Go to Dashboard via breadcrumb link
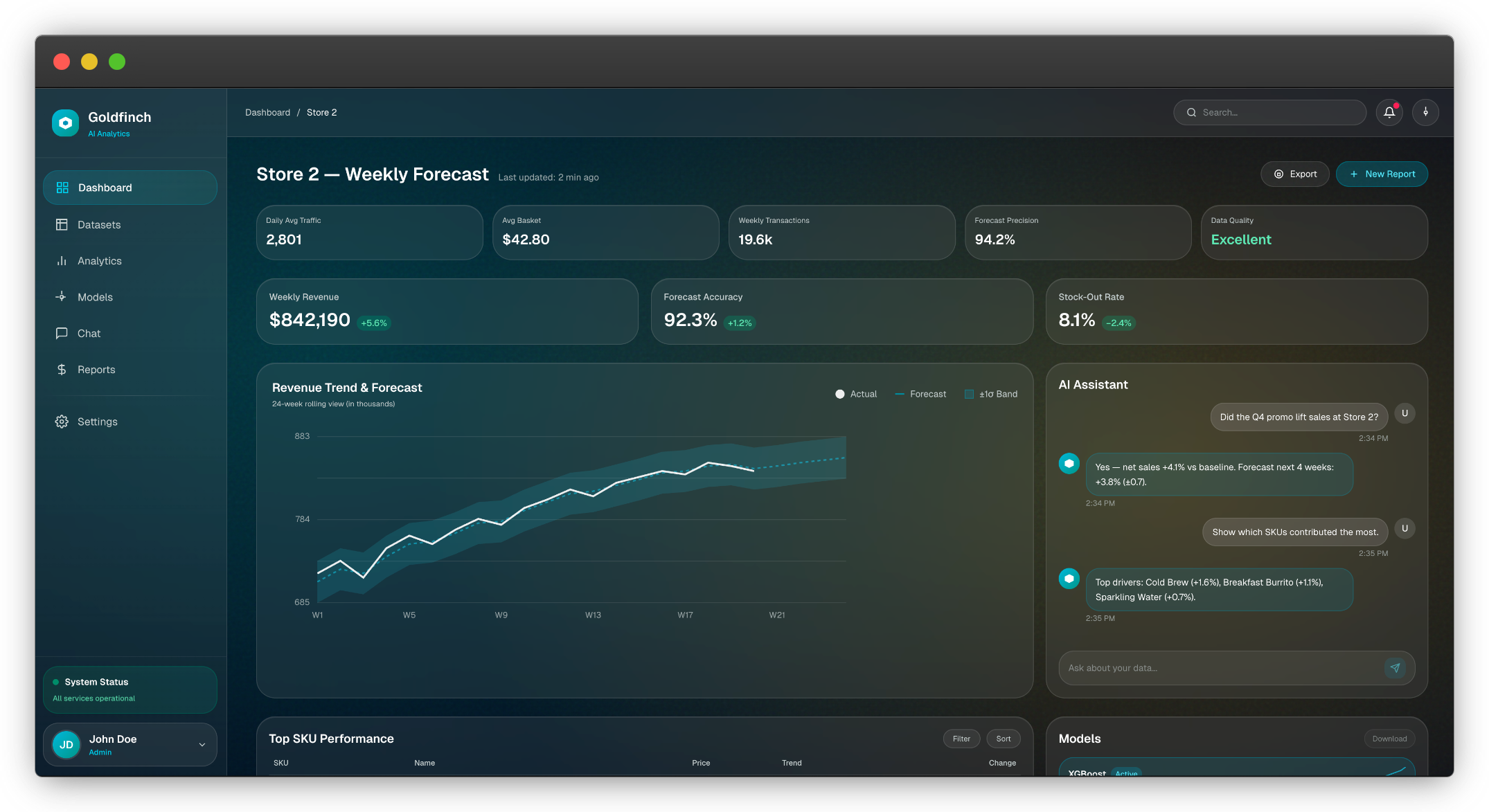This screenshot has width=1489, height=812. click(267, 112)
